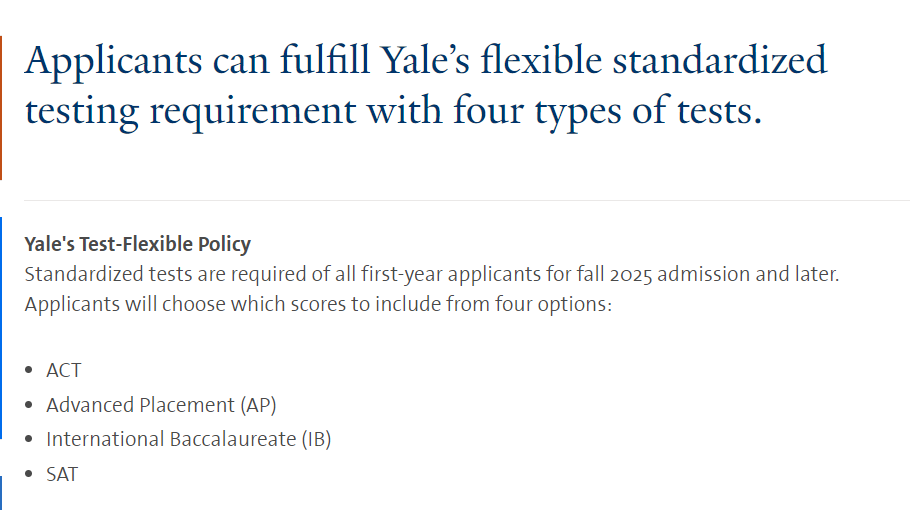Click the orange vertical accent bar beside headline
The width and height of the screenshot is (910, 510).
1,108
